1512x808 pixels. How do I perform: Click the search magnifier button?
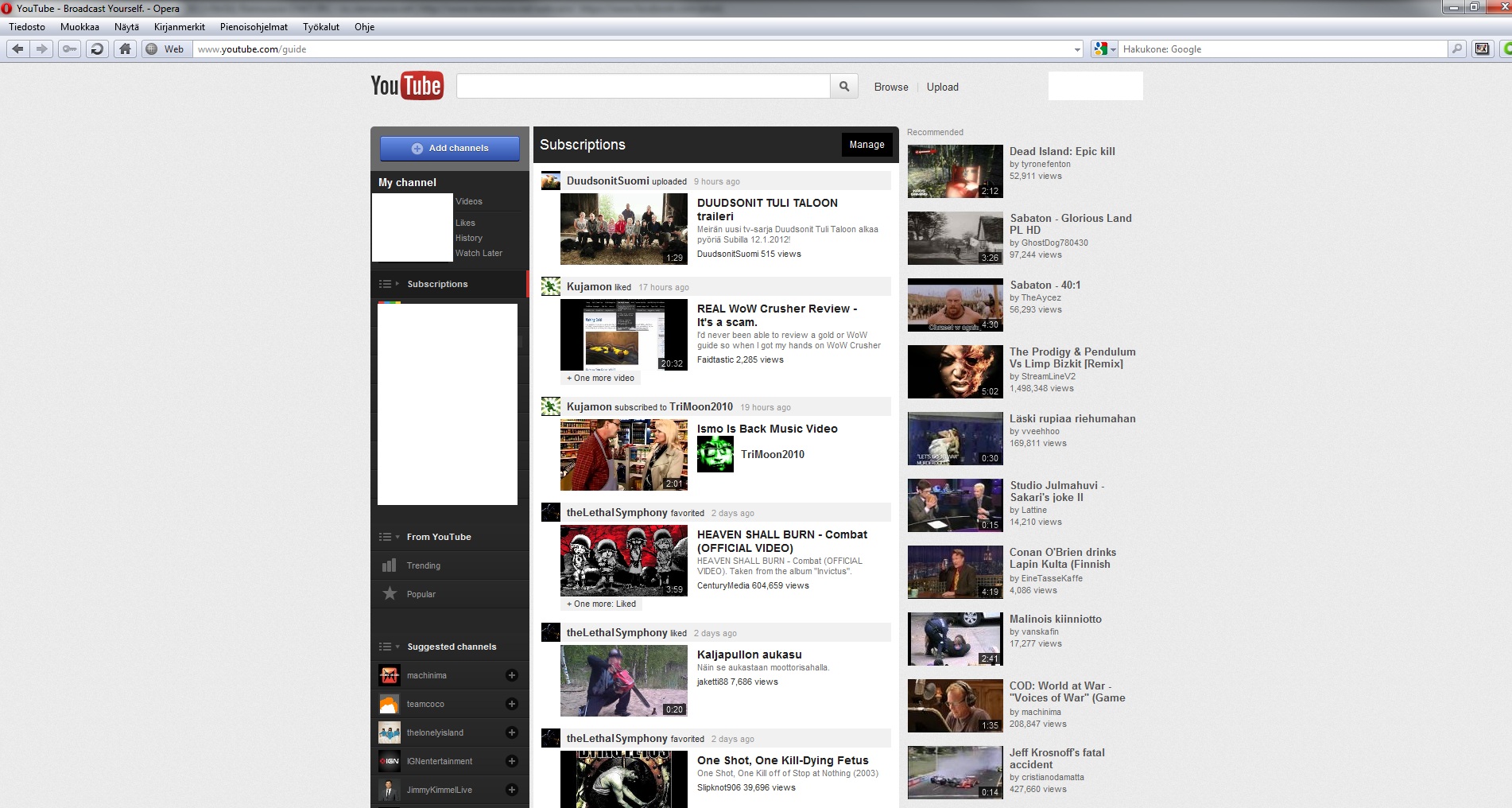(843, 87)
